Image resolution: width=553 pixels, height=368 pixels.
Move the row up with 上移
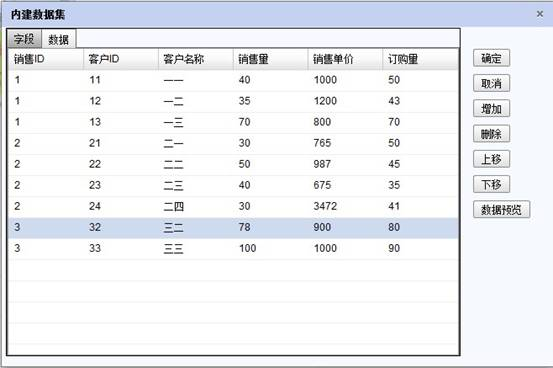tap(491, 159)
